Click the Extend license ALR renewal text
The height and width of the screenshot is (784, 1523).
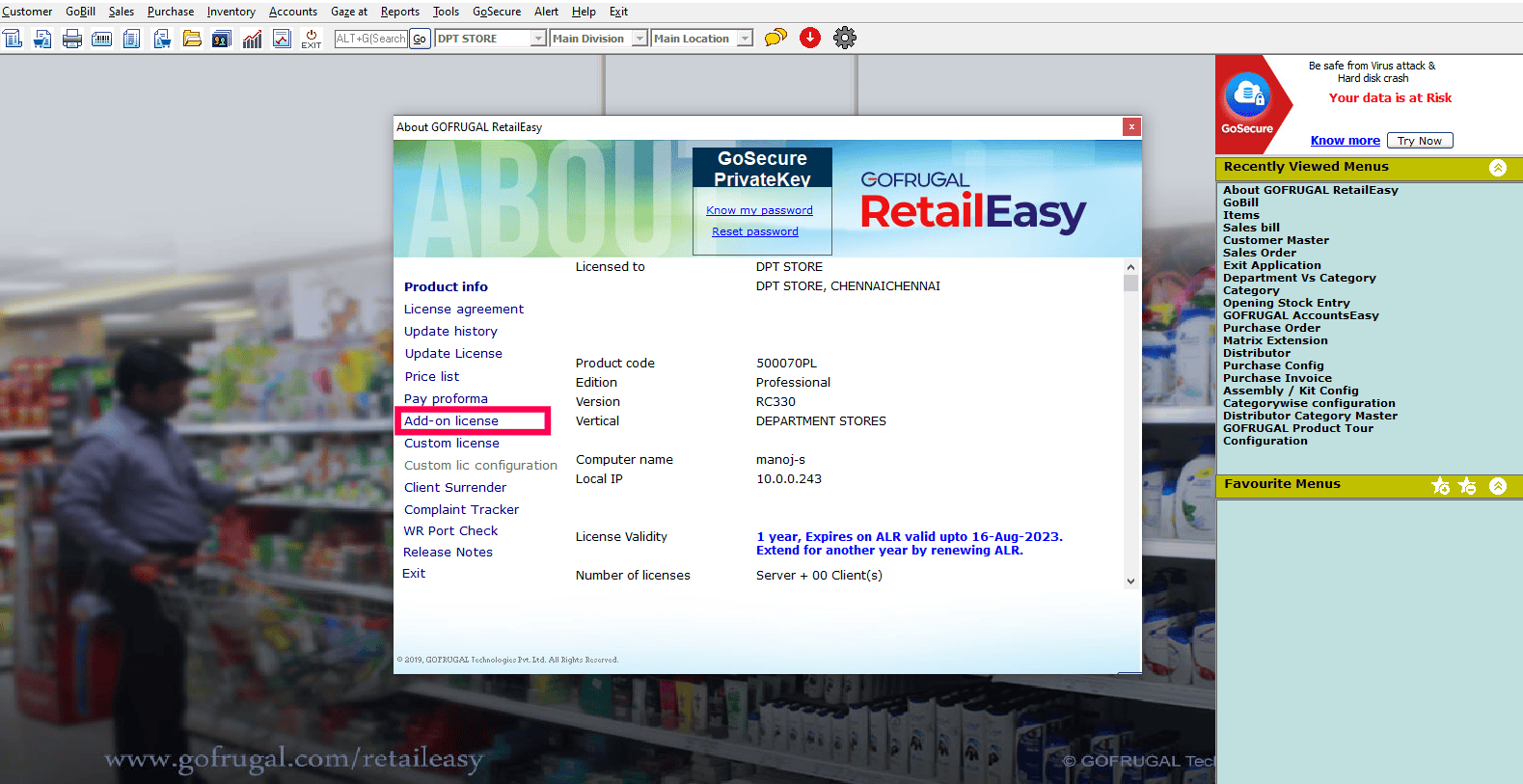[889, 551]
